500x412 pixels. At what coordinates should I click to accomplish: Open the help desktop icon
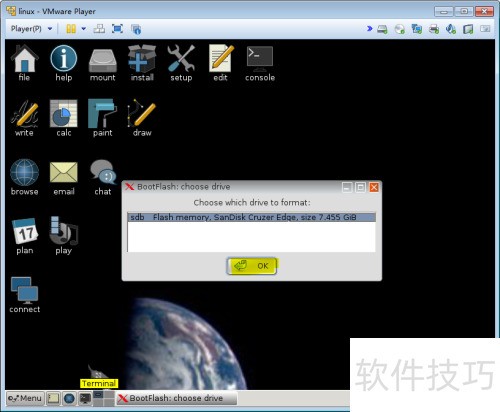point(64,63)
